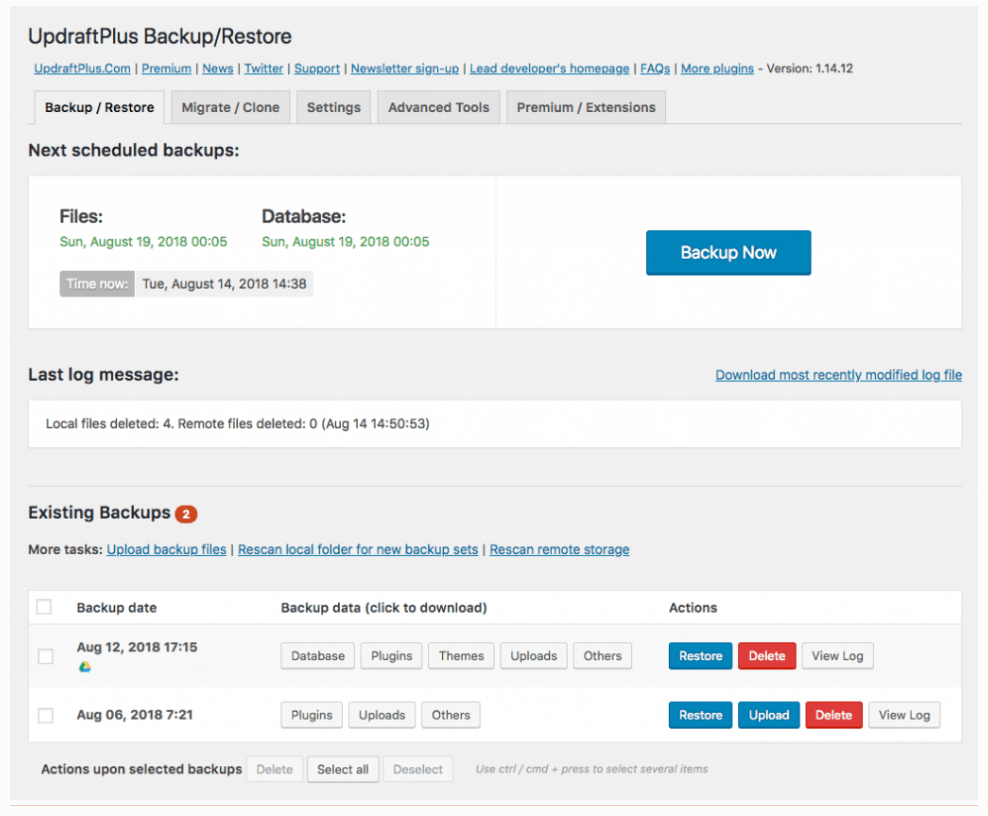988x816 pixels.
Task: Download Plugins from Aug 06 backup
Action: (311, 715)
